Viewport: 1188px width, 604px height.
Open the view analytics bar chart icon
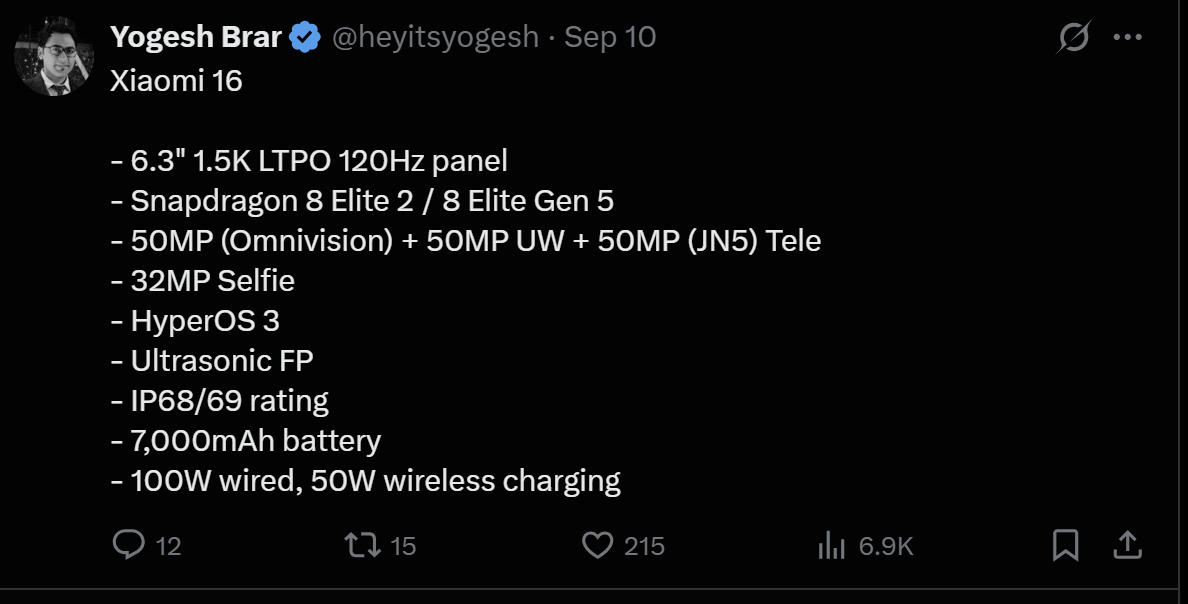pos(832,545)
